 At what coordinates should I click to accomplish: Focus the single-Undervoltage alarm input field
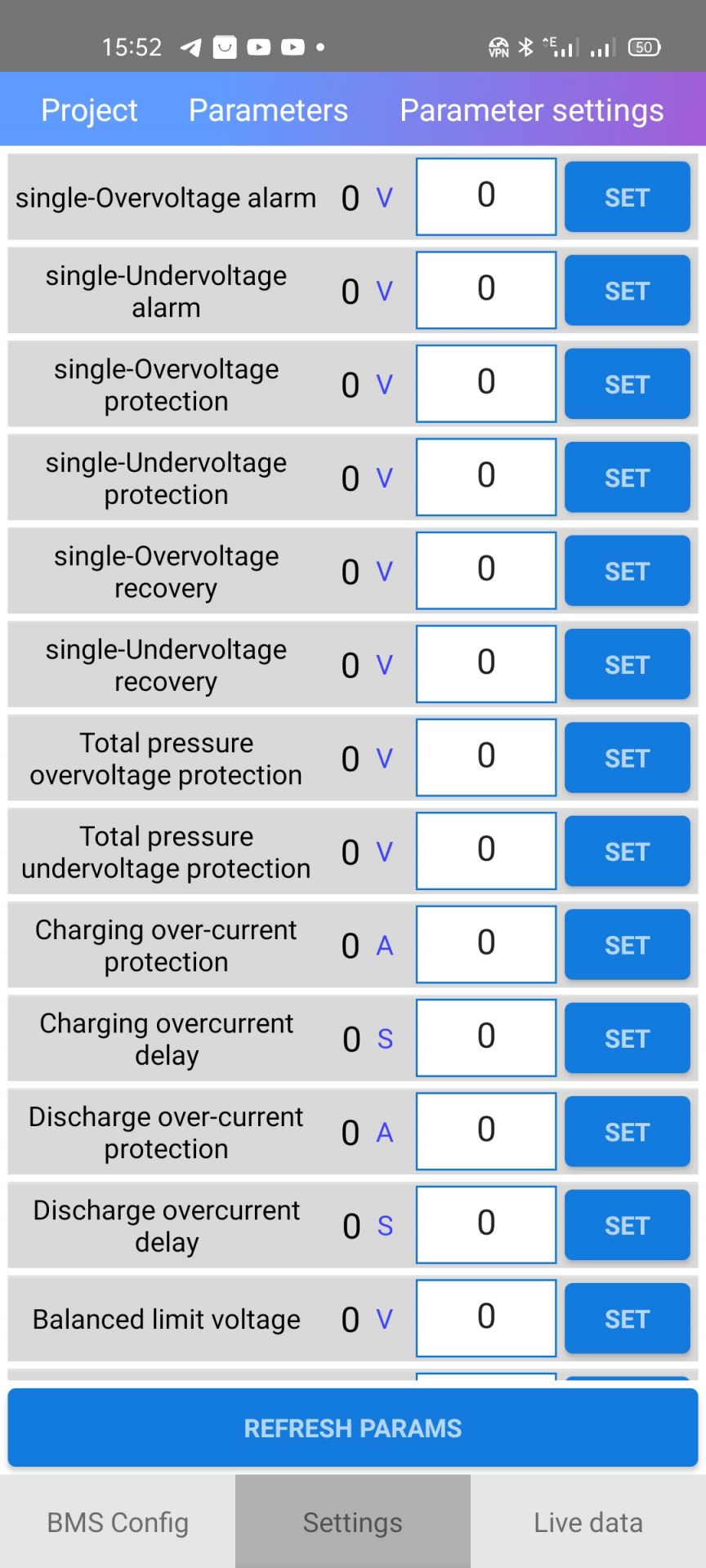pos(486,290)
